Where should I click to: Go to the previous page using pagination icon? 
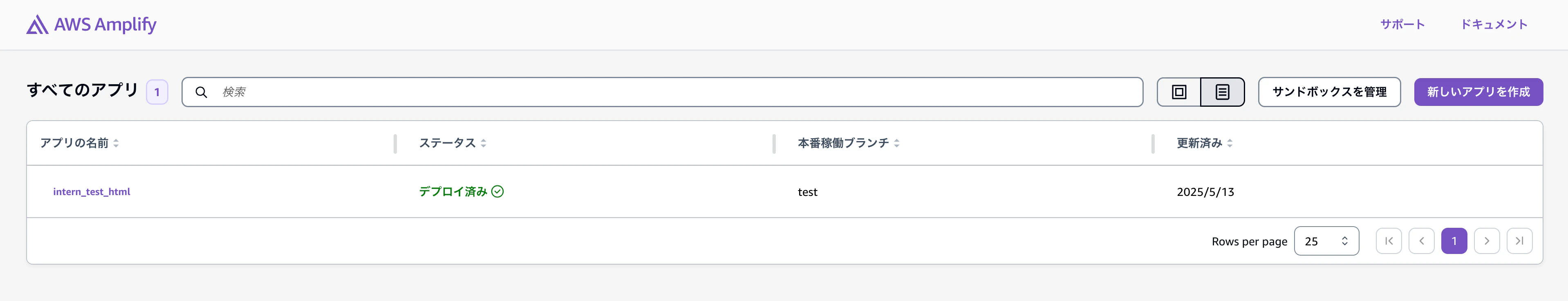tap(1422, 241)
